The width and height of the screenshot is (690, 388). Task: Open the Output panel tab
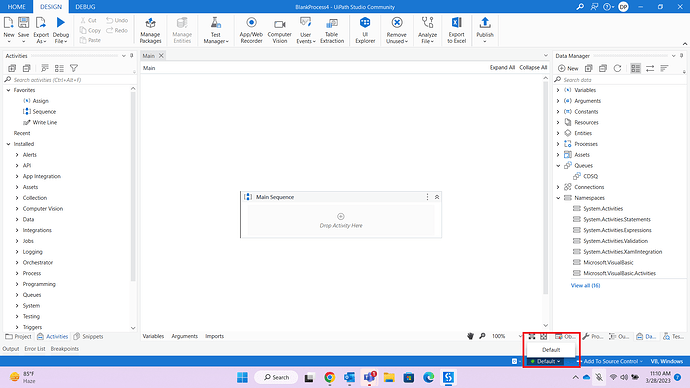click(11, 349)
